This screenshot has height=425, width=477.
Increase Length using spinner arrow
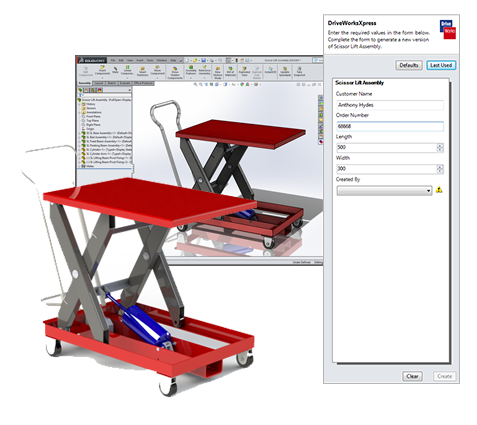tap(440, 146)
